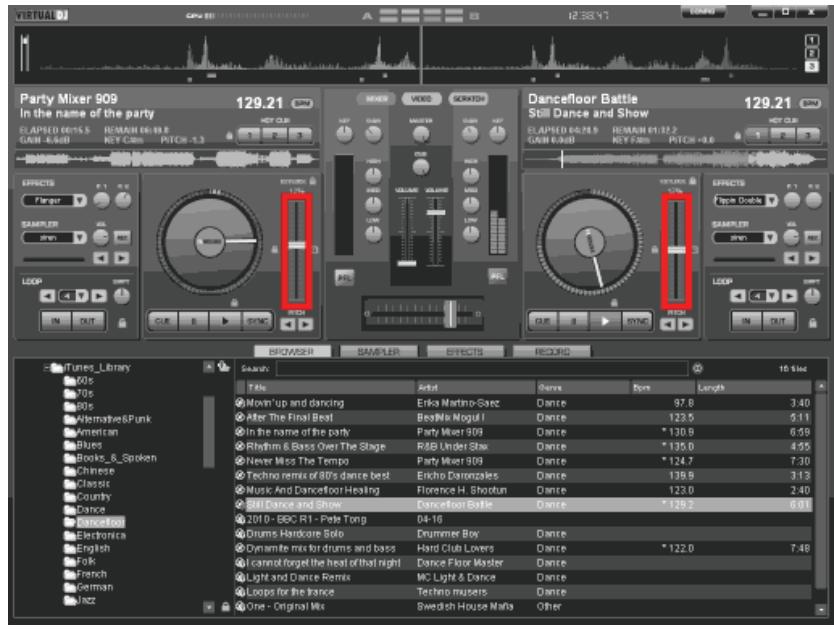Collapse the iTunes_Library tree node

[46, 367]
